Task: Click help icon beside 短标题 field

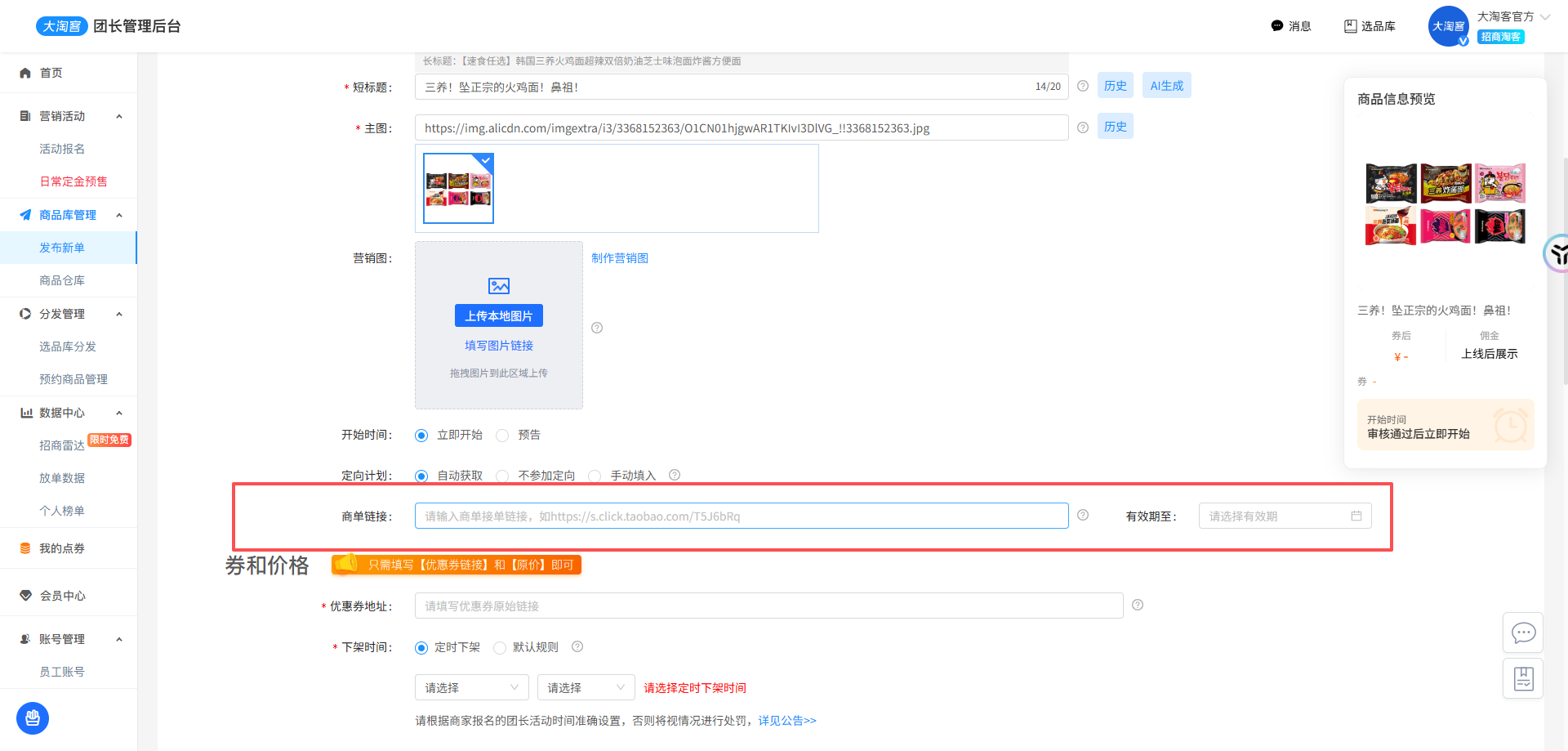Action: [1083, 86]
